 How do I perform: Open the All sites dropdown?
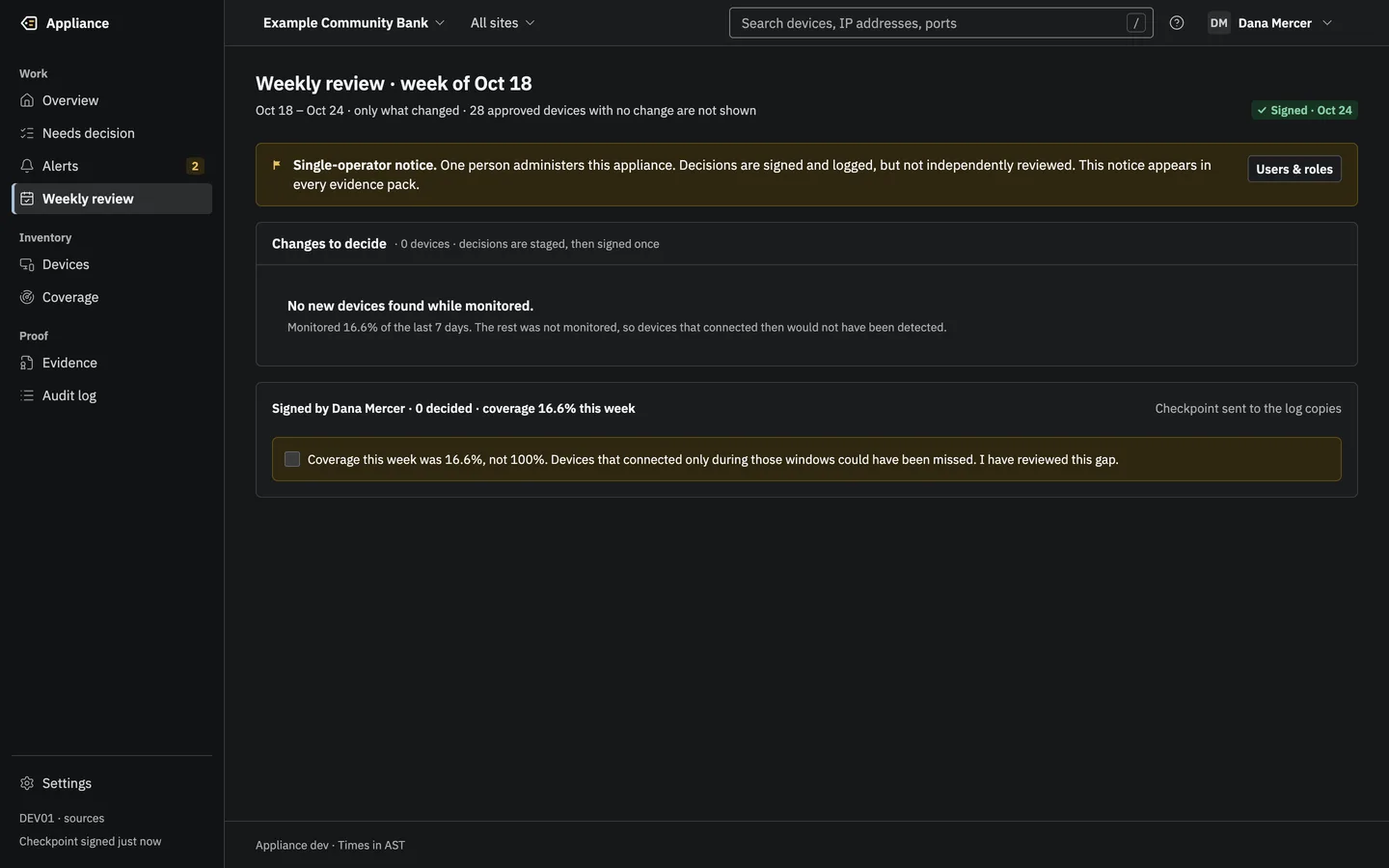tap(503, 23)
